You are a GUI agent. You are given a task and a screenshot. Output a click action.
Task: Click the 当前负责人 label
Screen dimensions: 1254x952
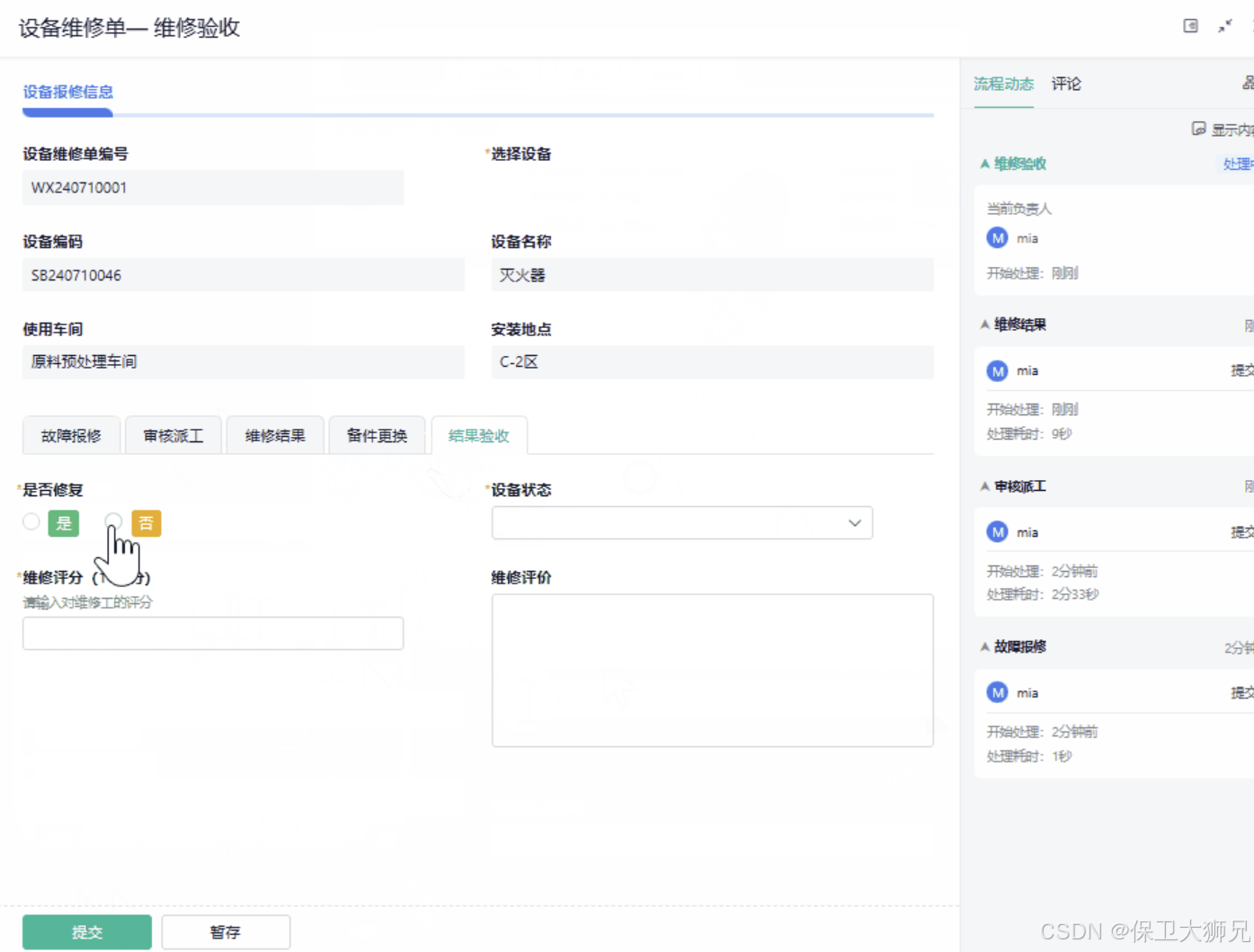tap(1019, 209)
